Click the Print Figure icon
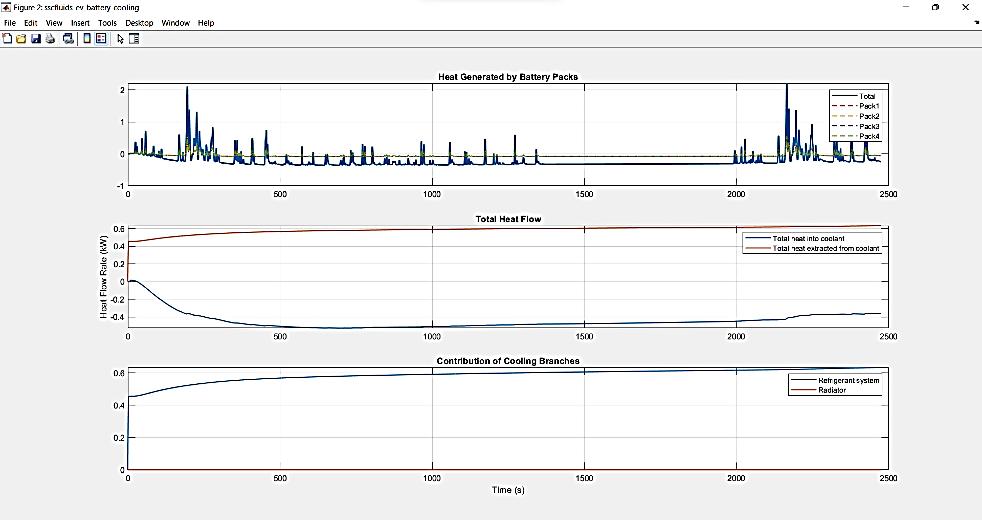Viewport: 982px width, 520px height. tap(50, 39)
